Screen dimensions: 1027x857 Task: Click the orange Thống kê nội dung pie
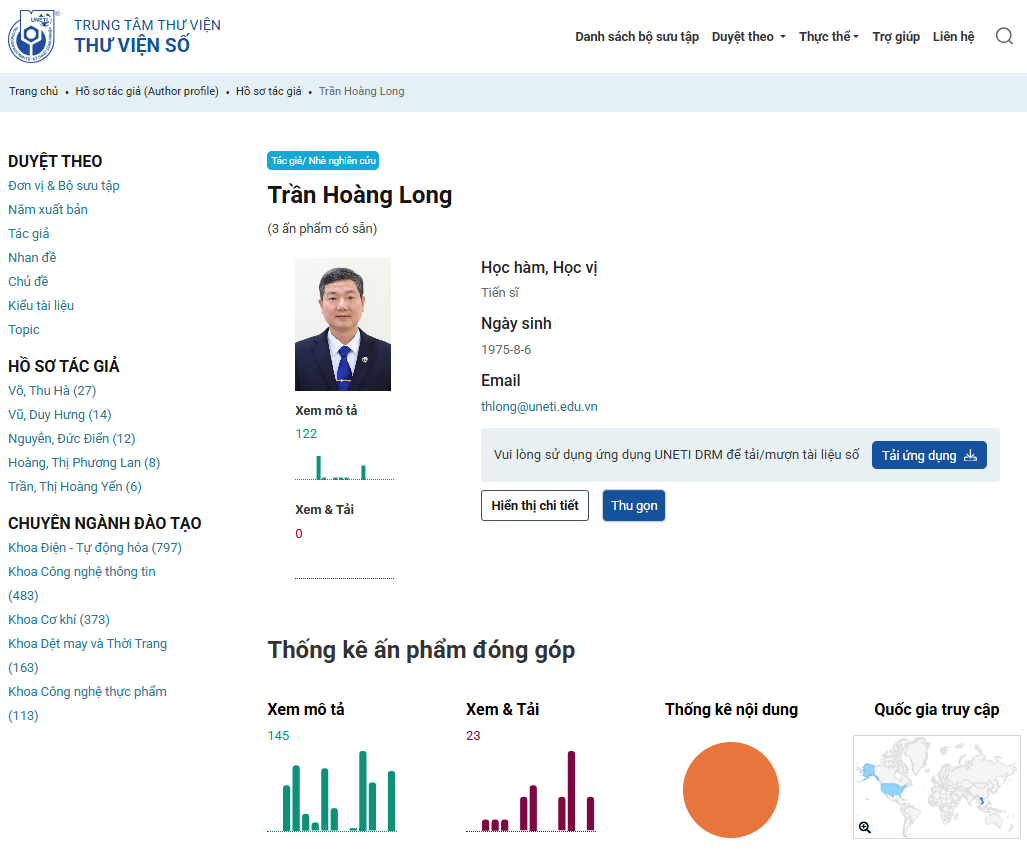click(731, 790)
